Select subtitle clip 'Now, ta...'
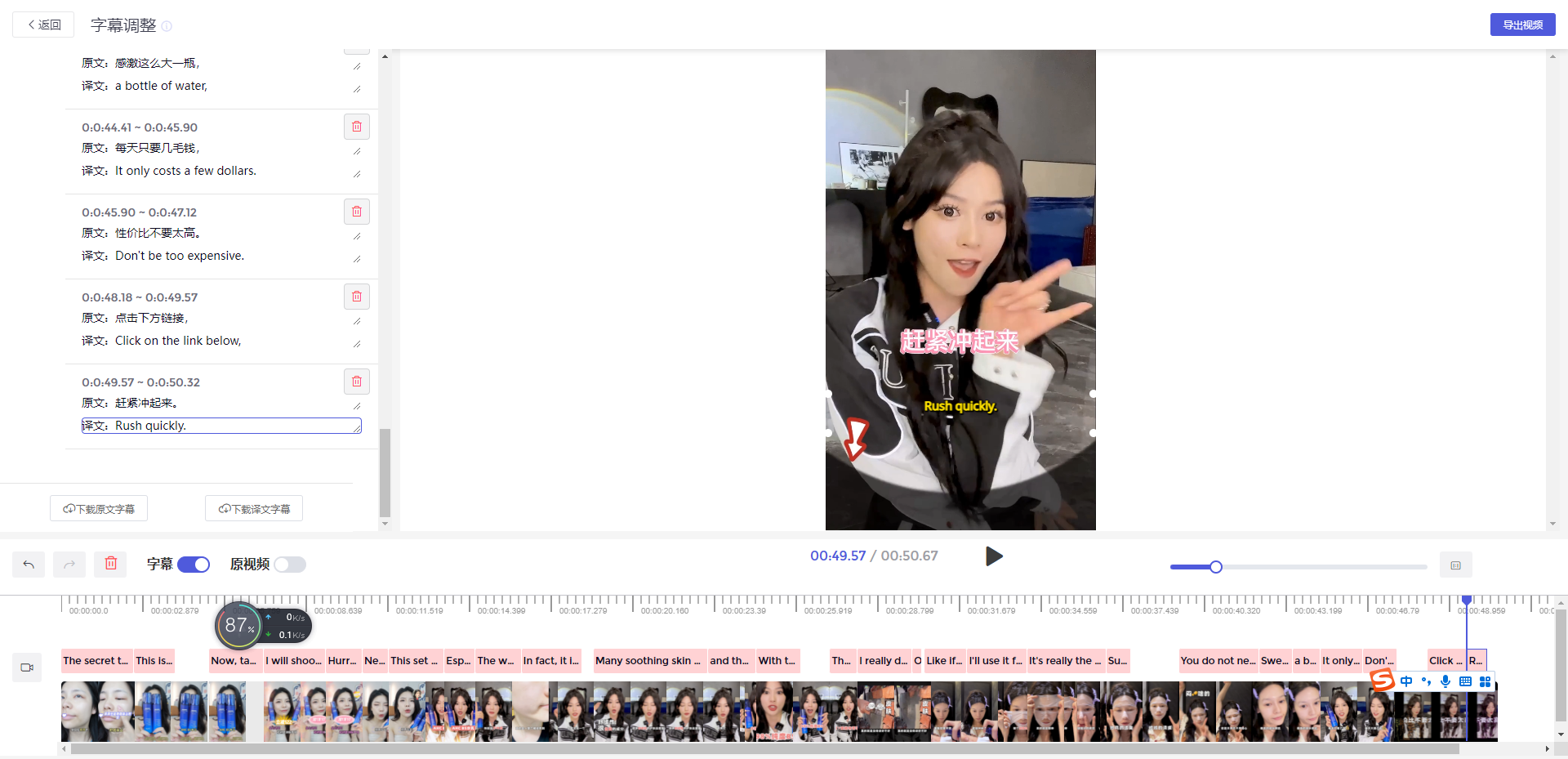 point(235,661)
